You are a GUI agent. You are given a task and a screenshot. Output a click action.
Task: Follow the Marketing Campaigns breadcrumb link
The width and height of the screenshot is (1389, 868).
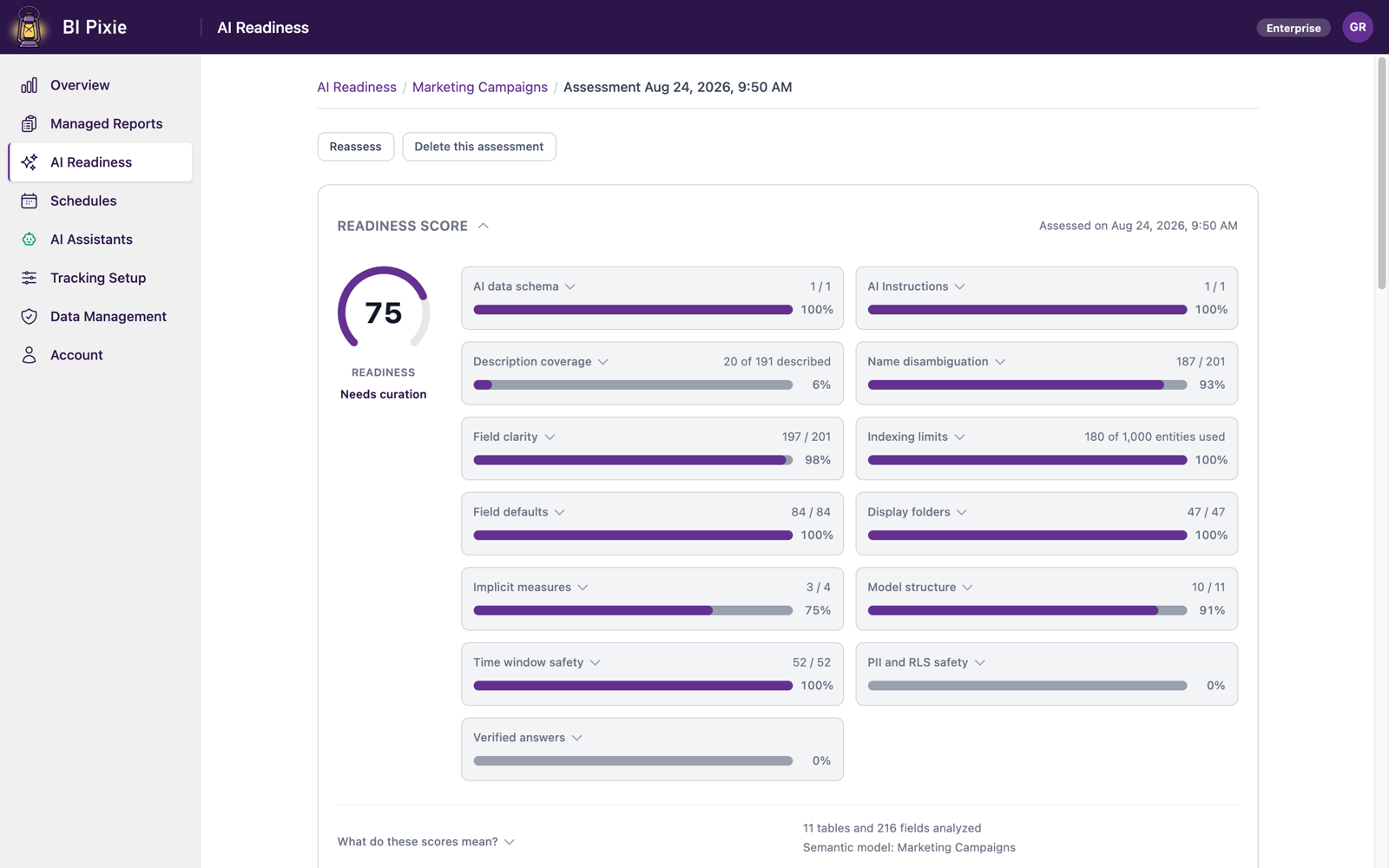(480, 87)
